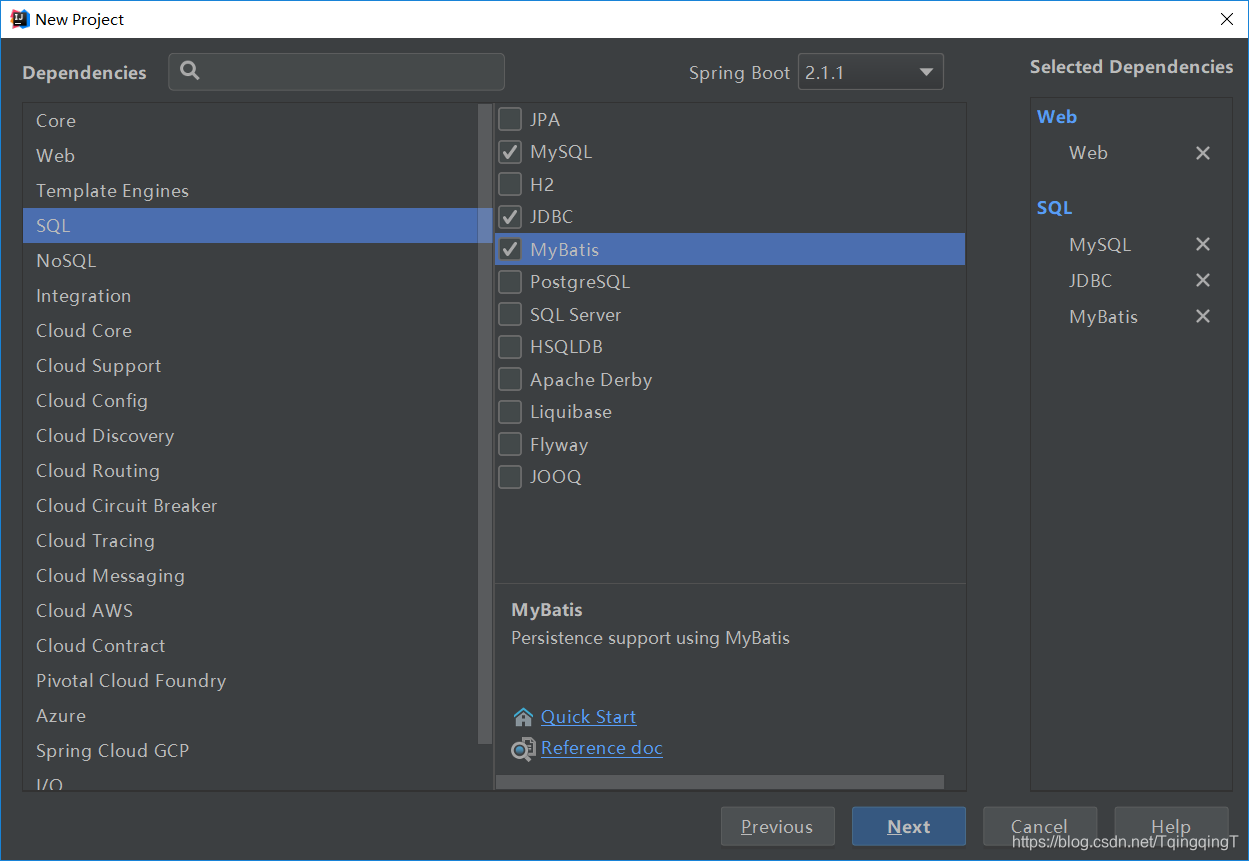This screenshot has width=1249, height=861.
Task: Click the Reference doc book icon
Action: pyautogui.click(x=523, y=749)
